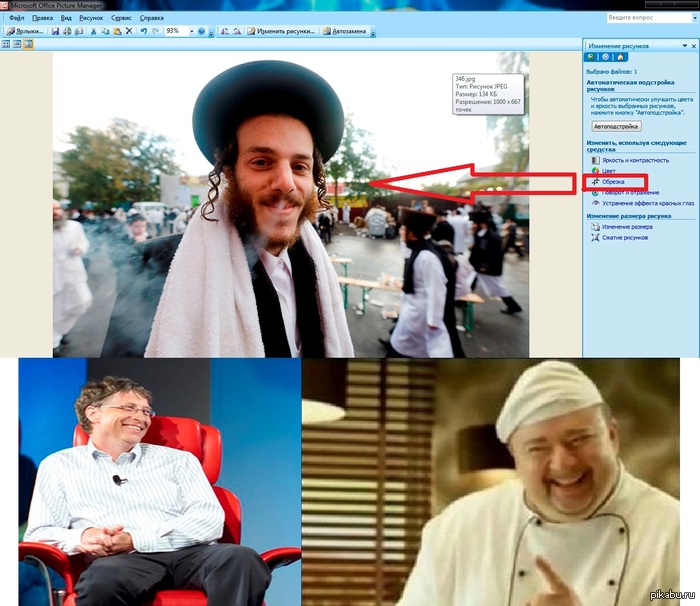This screenshot has height=606, width=700.
Task: Click the Введите вопрос help search box
Action: pos(649,17)
